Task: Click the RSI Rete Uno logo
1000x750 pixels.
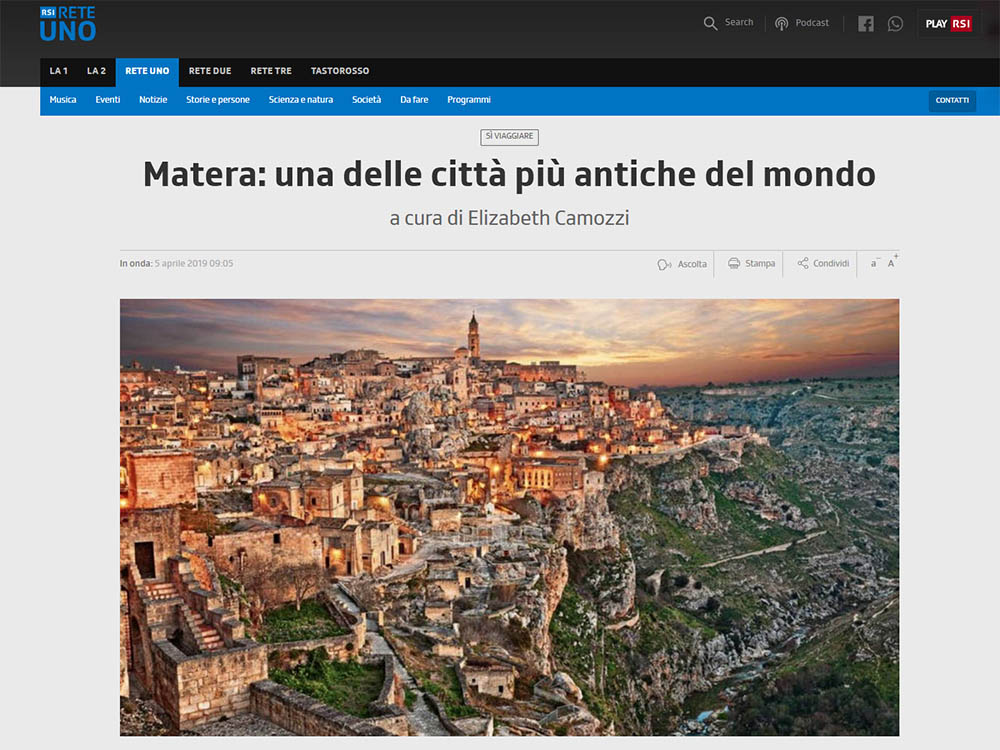Action: (68, 24)
